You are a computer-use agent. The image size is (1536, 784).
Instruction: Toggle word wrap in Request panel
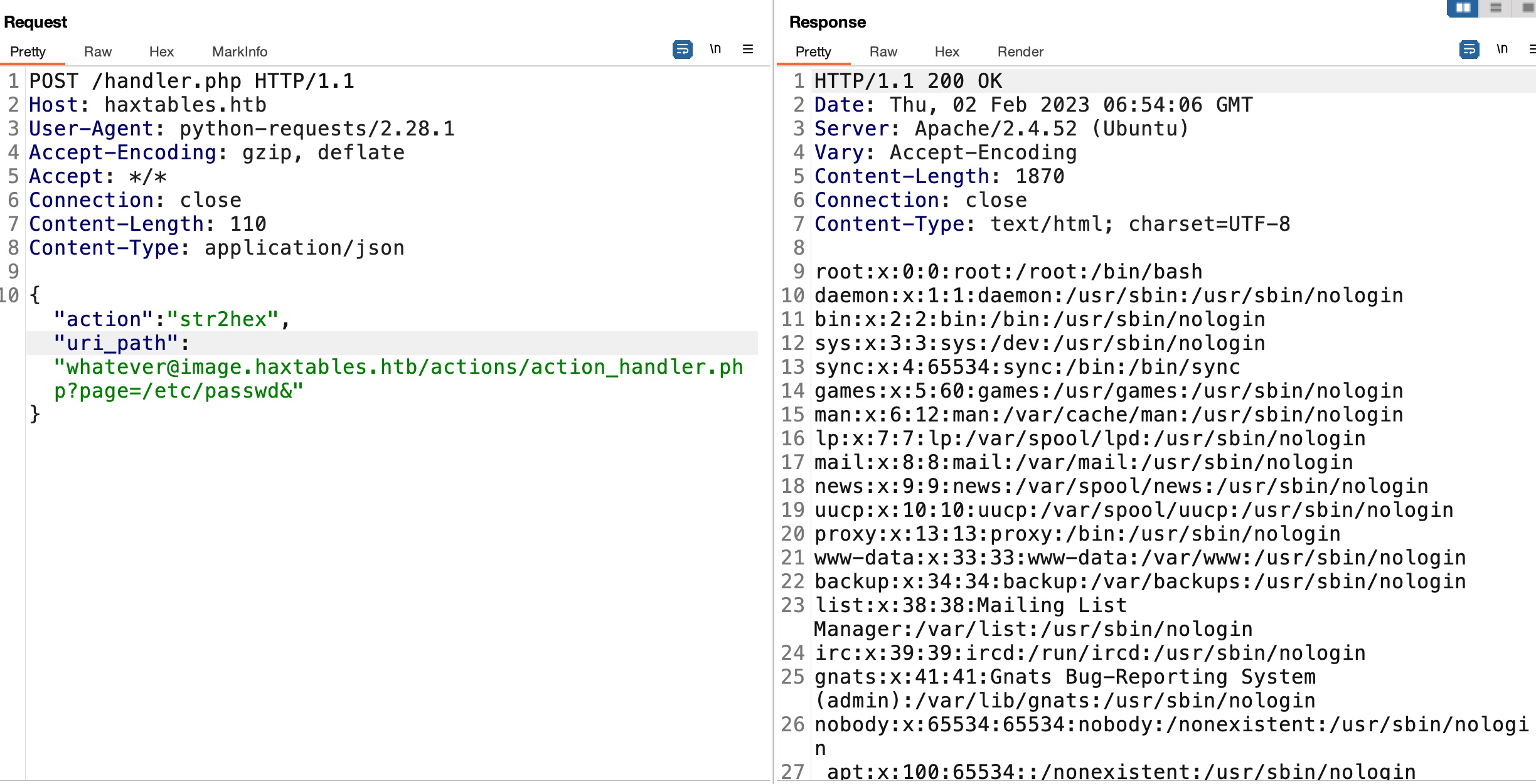click(x=682, y=49)
